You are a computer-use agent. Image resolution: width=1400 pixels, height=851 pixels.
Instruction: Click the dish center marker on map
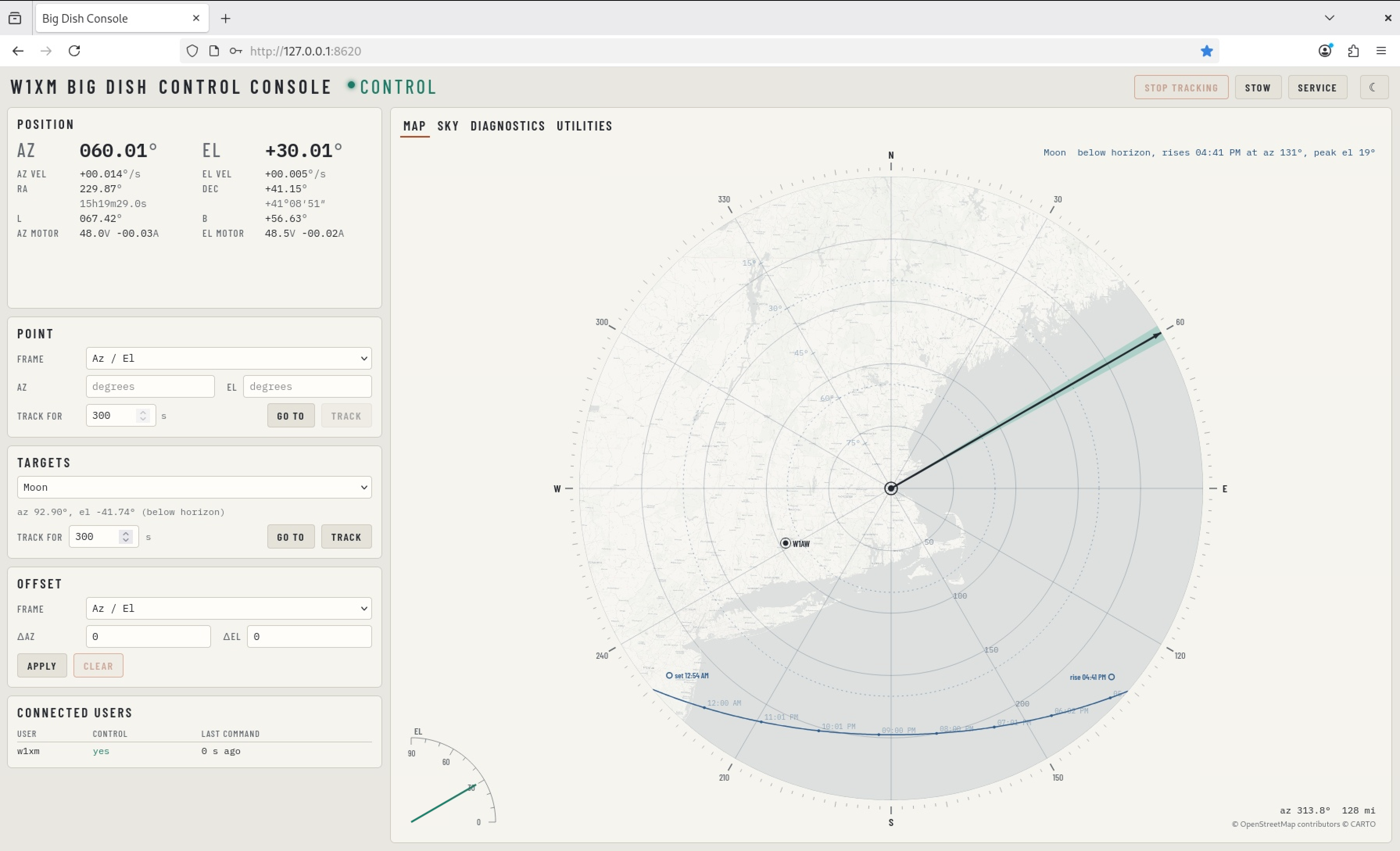pyautogui.click(x=890, y=488)
